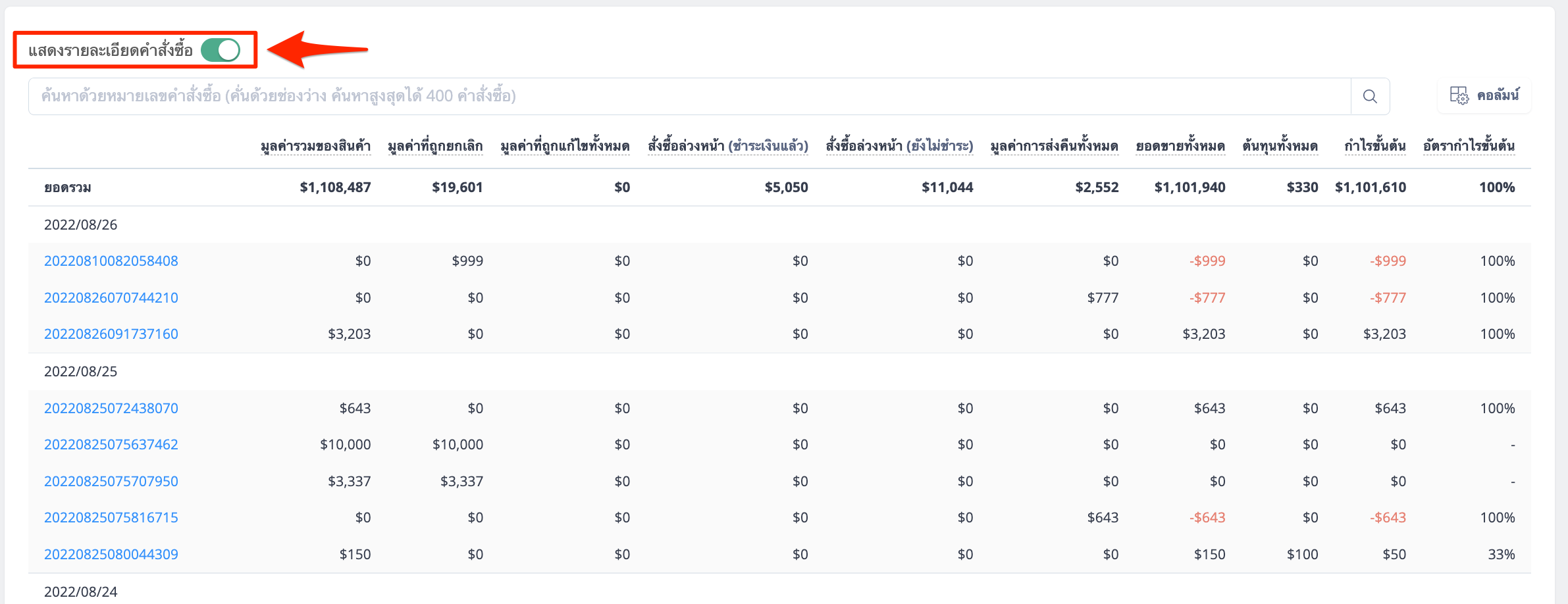
Task: Open order 20220810082058408
Action: click(111, 261)
